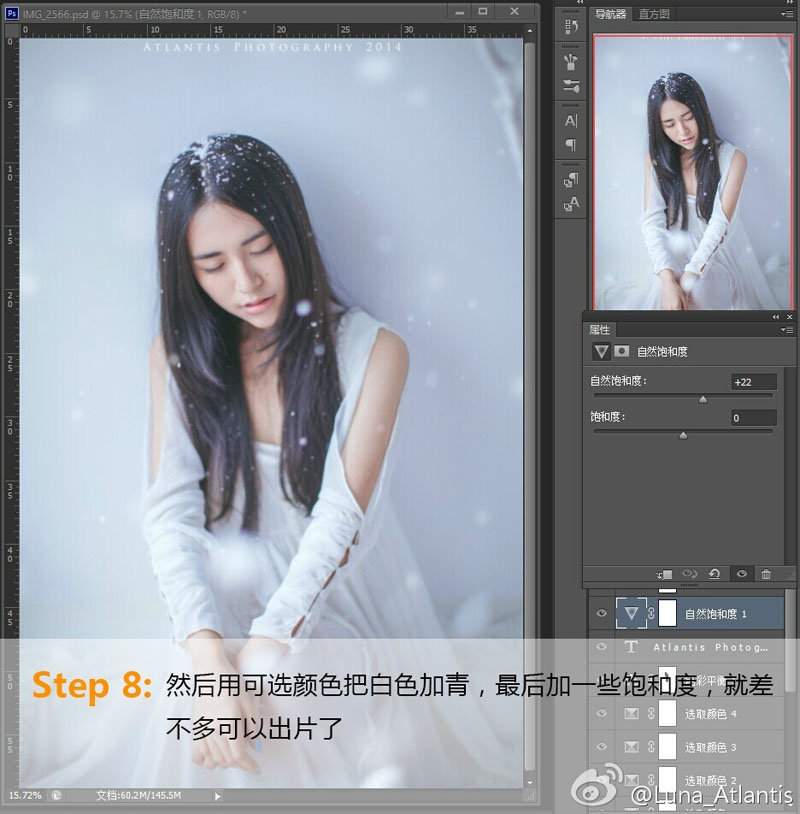Open the Paragraph Styles panel icon

coord(571,180)
